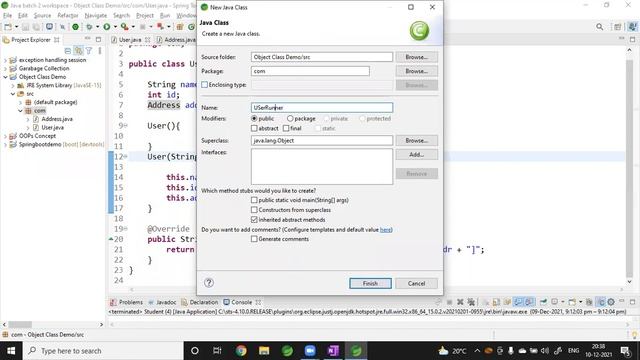
Task: Expand the OOPs Concept project
Action: [x=5, y=136]
